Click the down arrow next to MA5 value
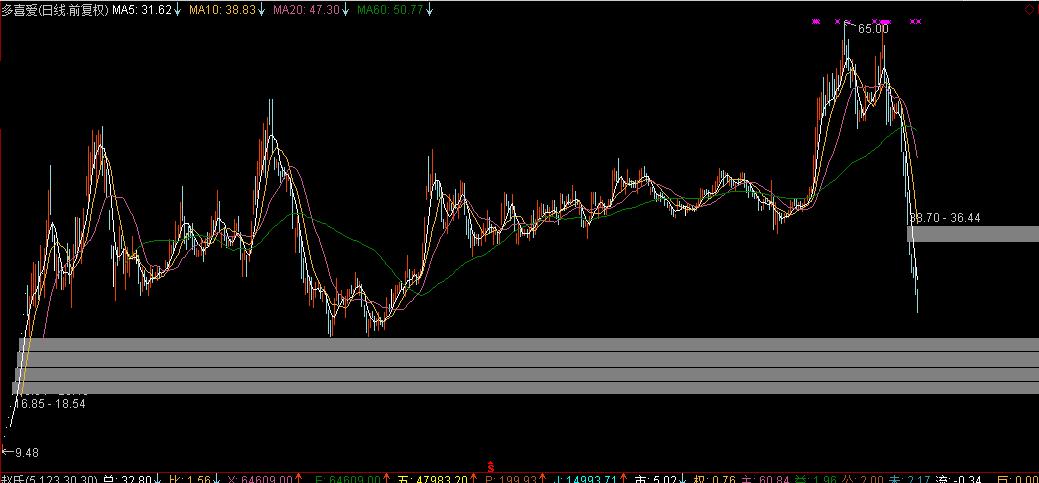This screenshot has width=1039, height=483. [179, 9]
